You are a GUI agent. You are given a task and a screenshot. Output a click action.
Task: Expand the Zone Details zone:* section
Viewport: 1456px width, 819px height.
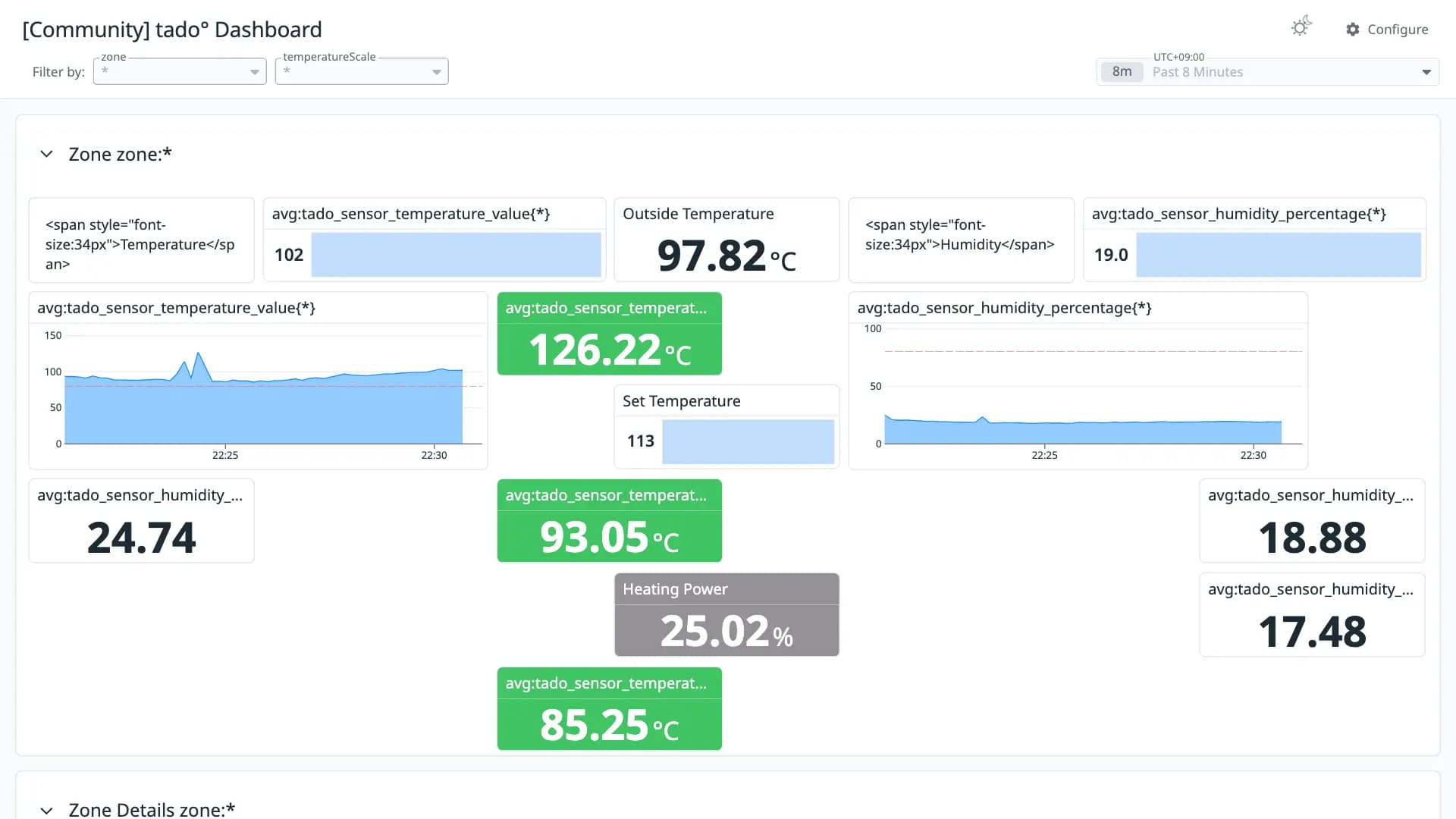[46, 810]
